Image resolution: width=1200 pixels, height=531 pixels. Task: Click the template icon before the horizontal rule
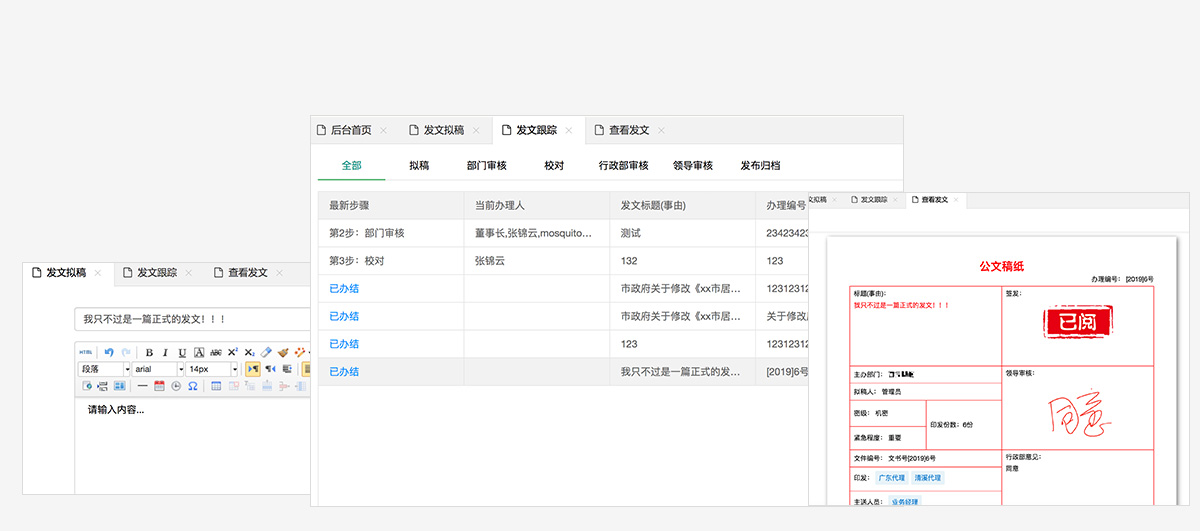point(120,386)
